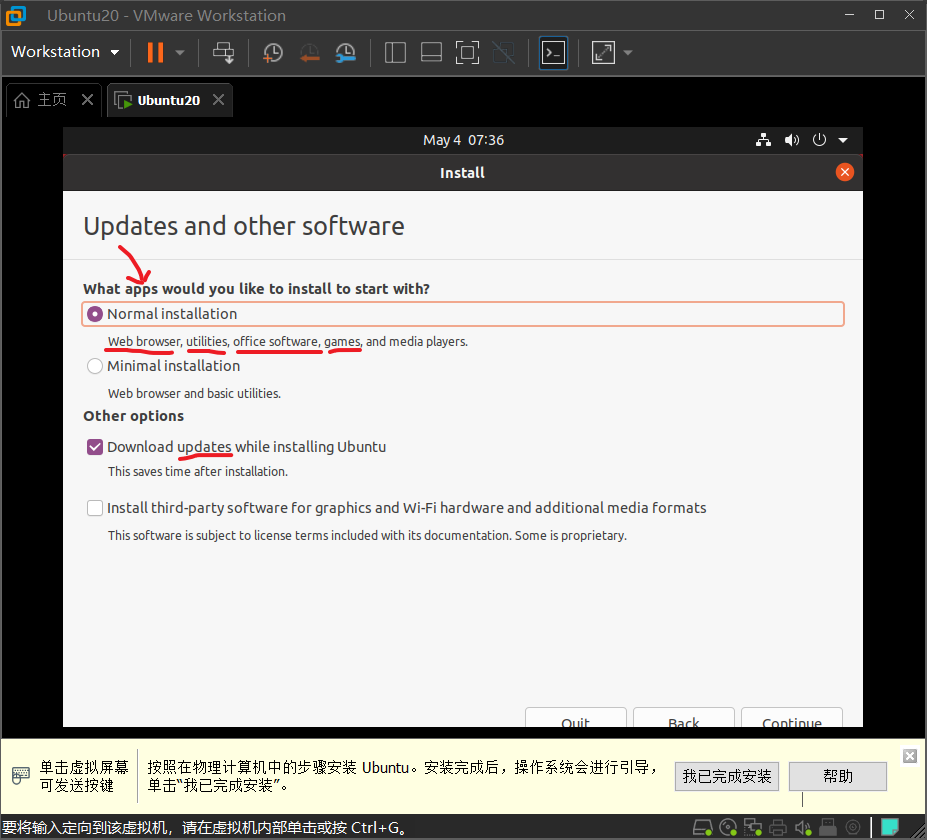Image resolution: width=927 pixels, height=840 pixels.
Task: Pause the virtual machine with the orange pause icon
Action: [155, 53]
